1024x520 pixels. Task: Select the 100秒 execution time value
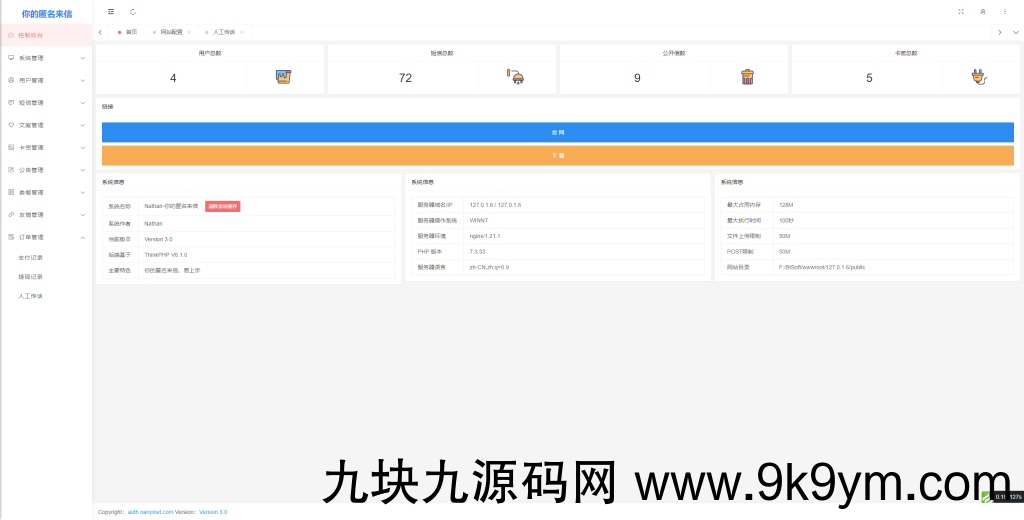click(x=786, y=220)
